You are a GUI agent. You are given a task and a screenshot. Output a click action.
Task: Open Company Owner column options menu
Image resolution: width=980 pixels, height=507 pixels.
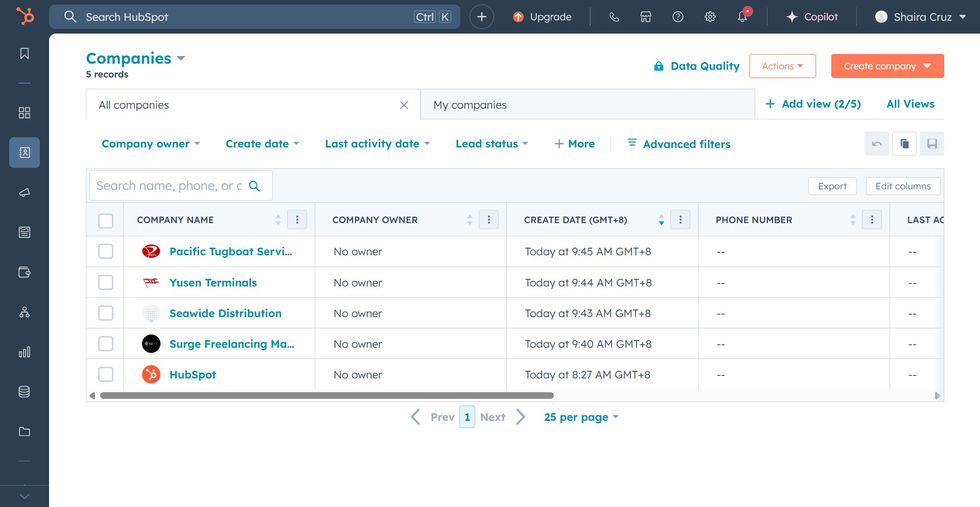pyautogui.click(x=489, y=219)
